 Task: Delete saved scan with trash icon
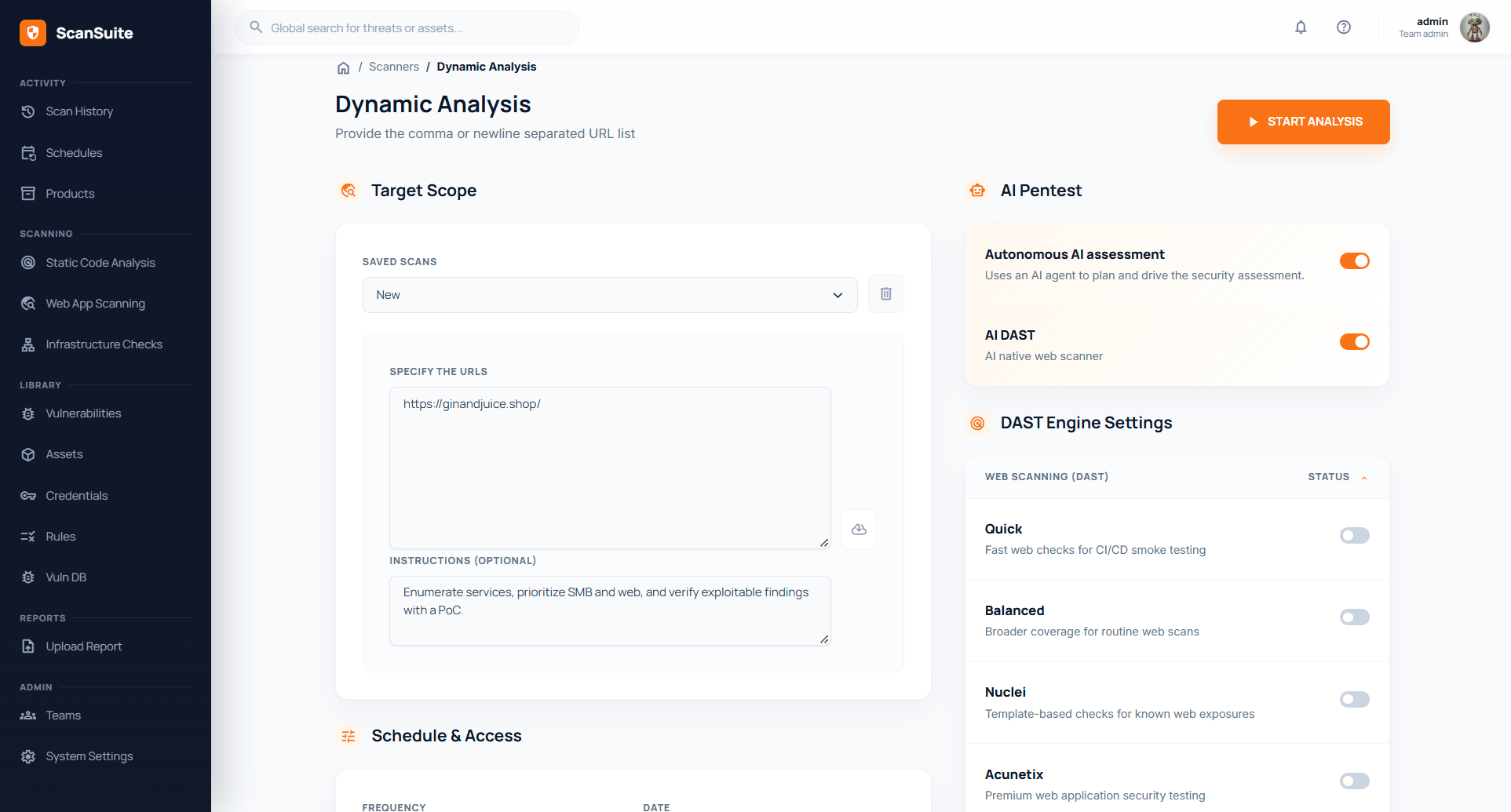pos(885,294)
